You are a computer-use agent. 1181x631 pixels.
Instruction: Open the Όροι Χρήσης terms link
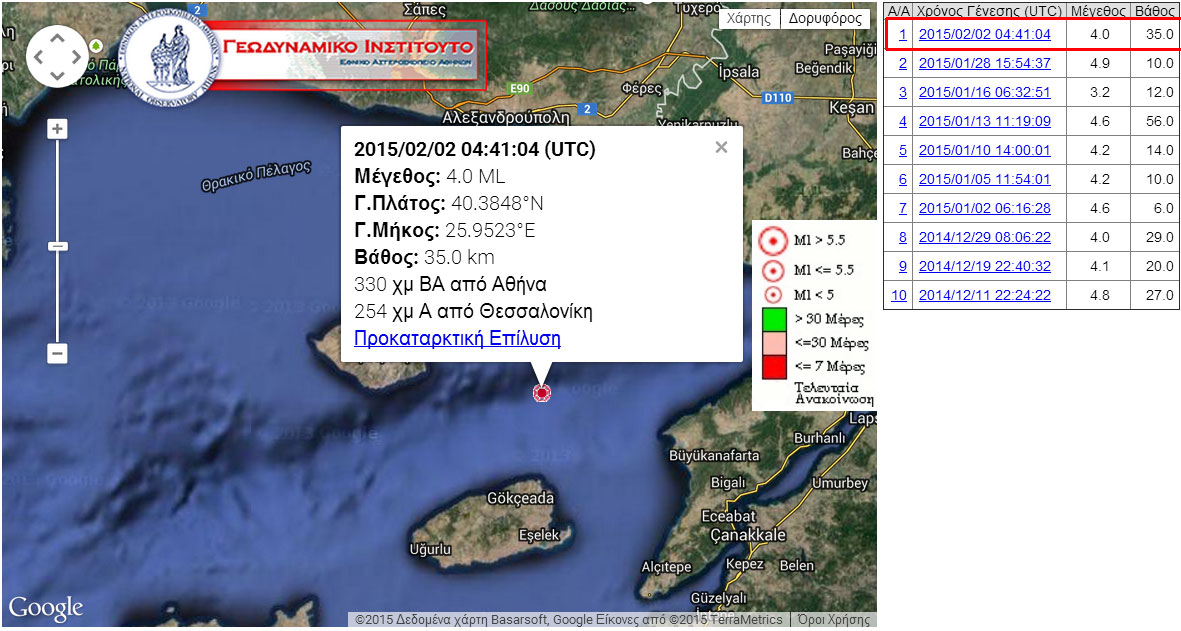834,620
